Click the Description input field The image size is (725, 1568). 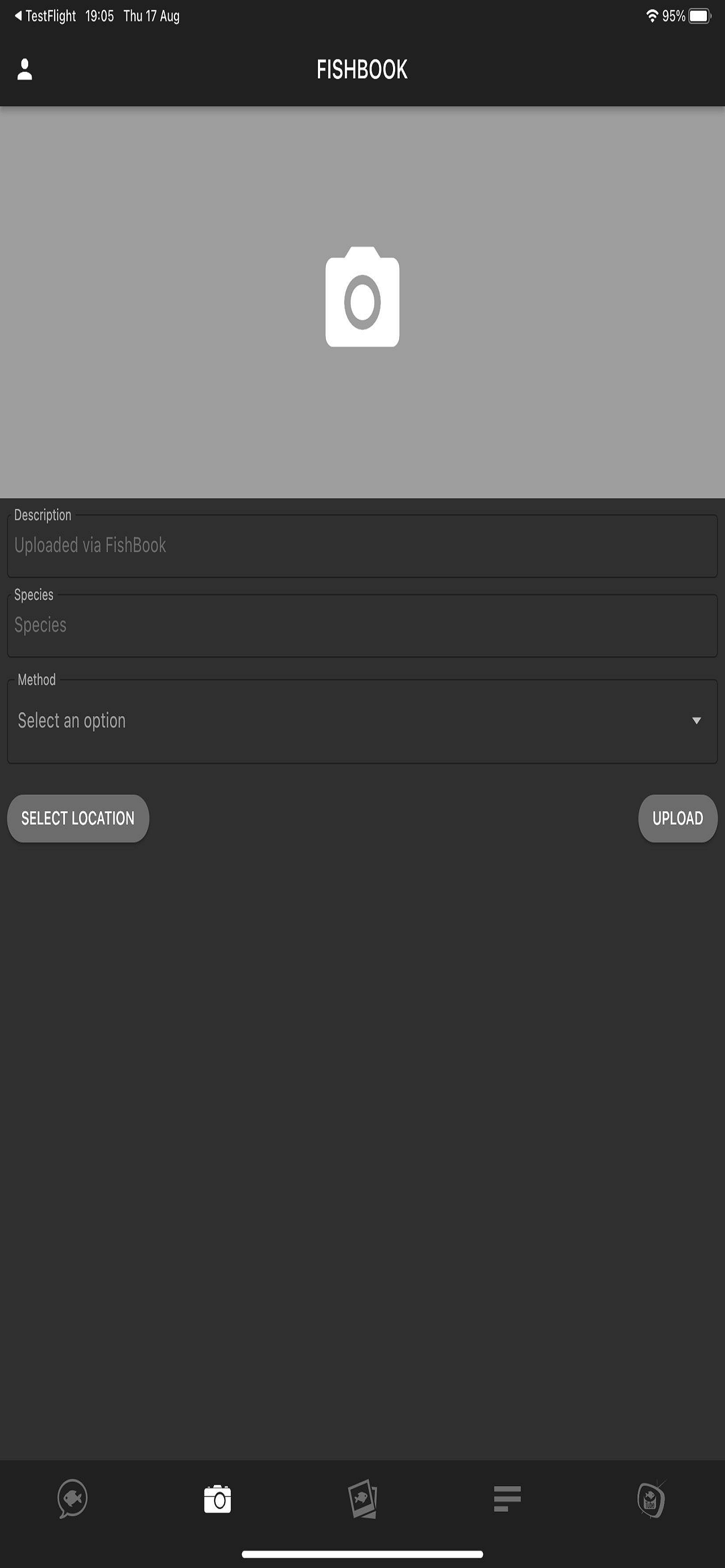pyautogui.click(x=362, y=545)
